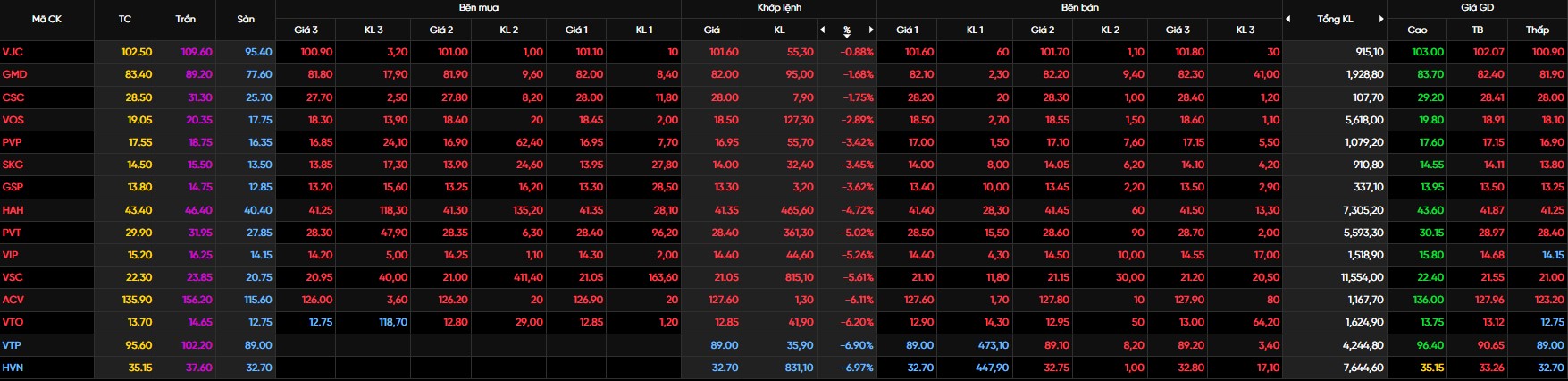
Task: Click the Khớp lệnh header
Action: click(779, 7)
